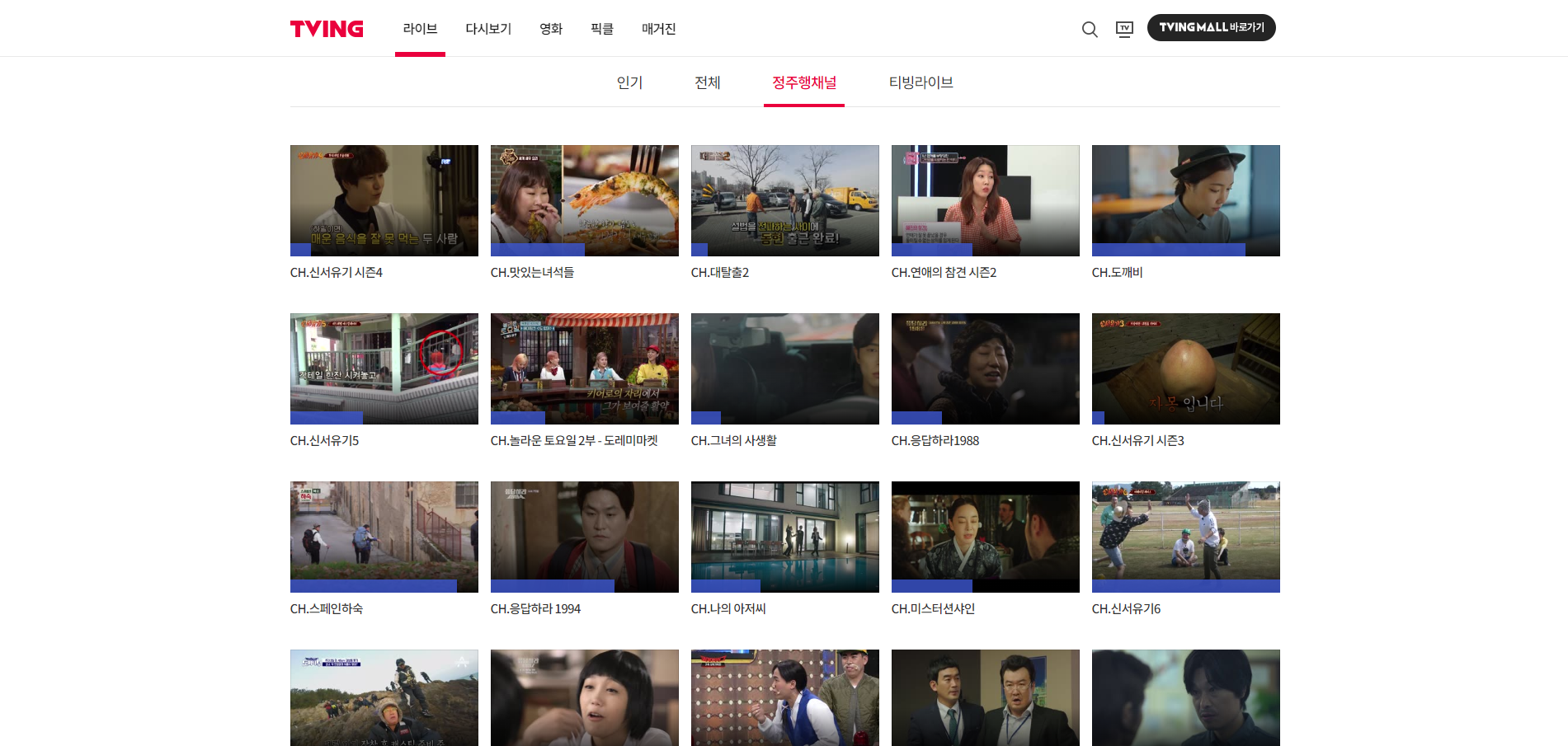
Task: Open the 픽클 menu item
Action: pos(602,29)
